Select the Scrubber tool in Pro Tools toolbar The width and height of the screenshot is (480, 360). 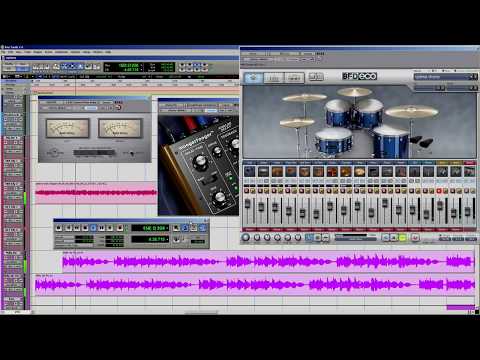coord(88,67)
